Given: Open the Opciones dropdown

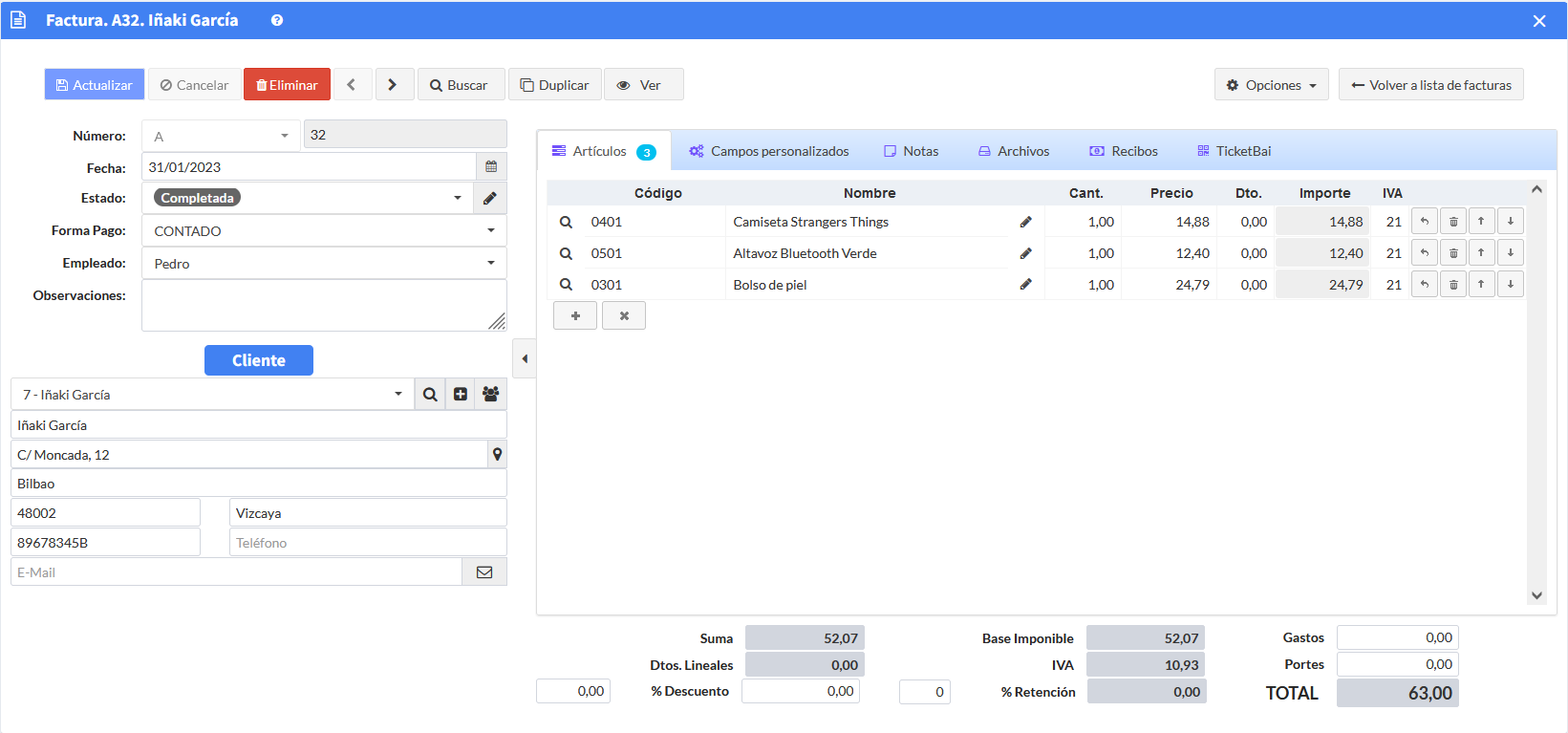Looking at the screenshot, I should (1272, 85).
